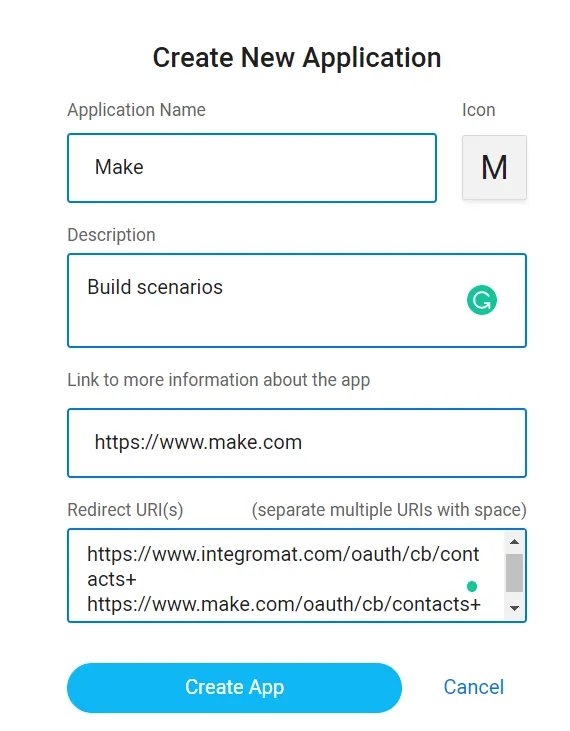Image resolution: width=570 pixels, height=731 pixels.
Task: Submit with the Create App button
Action: [x=234, y=688]
